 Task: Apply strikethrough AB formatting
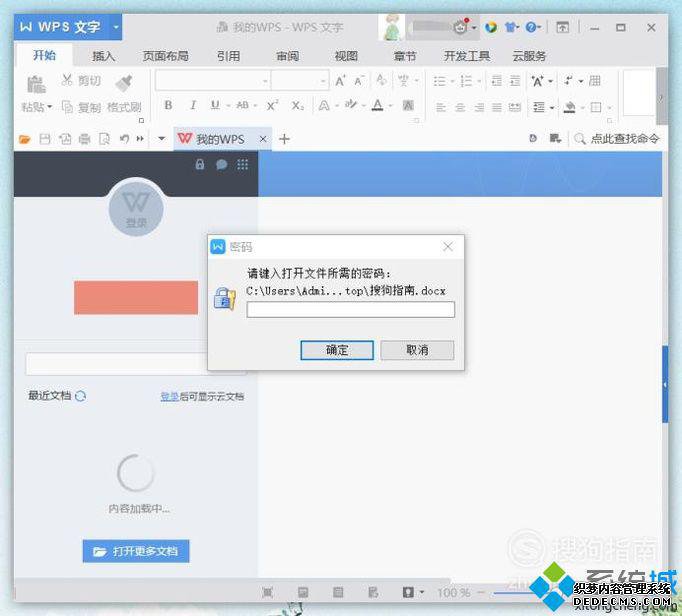pos(243,105)
